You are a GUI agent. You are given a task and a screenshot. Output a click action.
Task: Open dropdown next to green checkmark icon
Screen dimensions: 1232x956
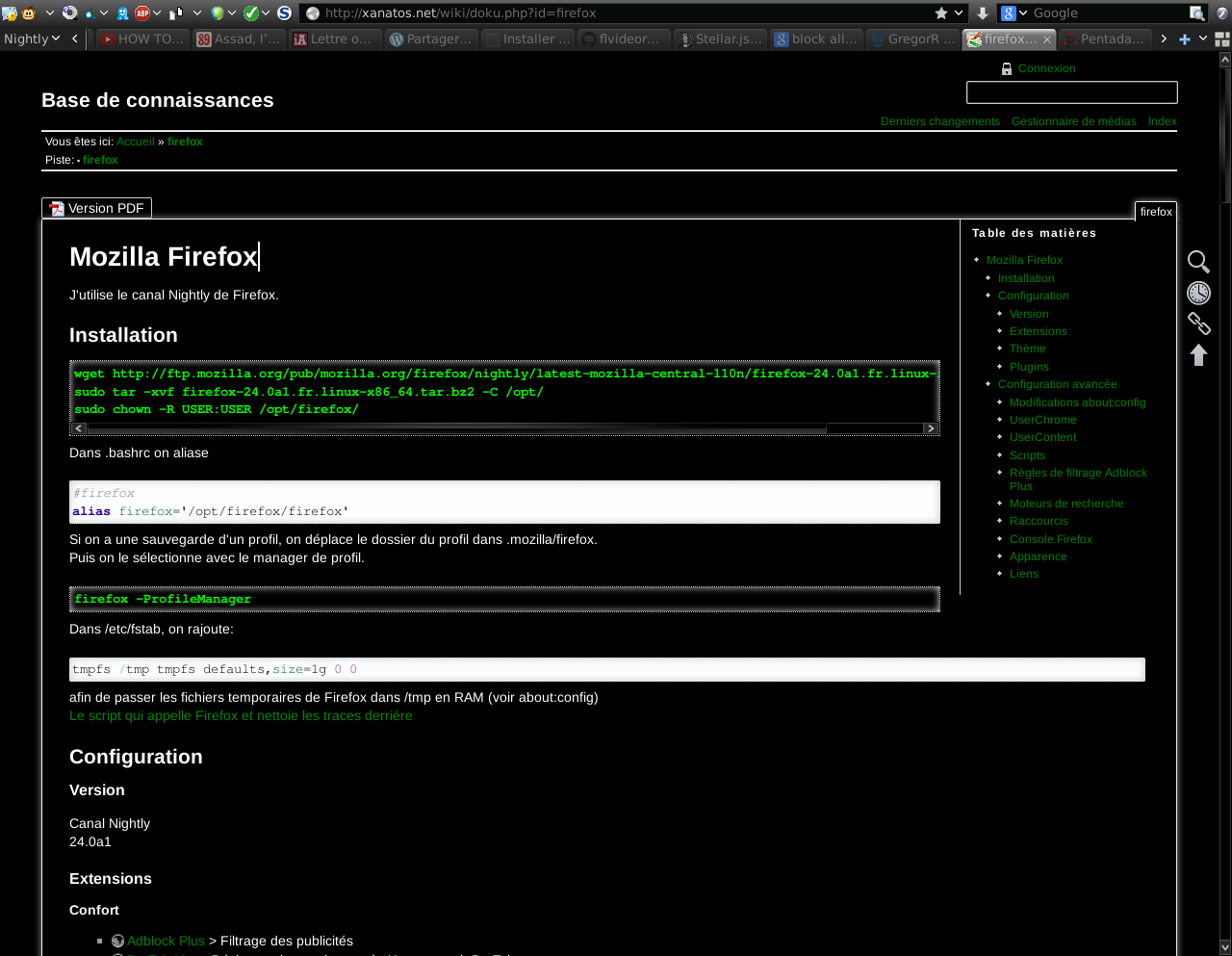(x=266, y=13)
